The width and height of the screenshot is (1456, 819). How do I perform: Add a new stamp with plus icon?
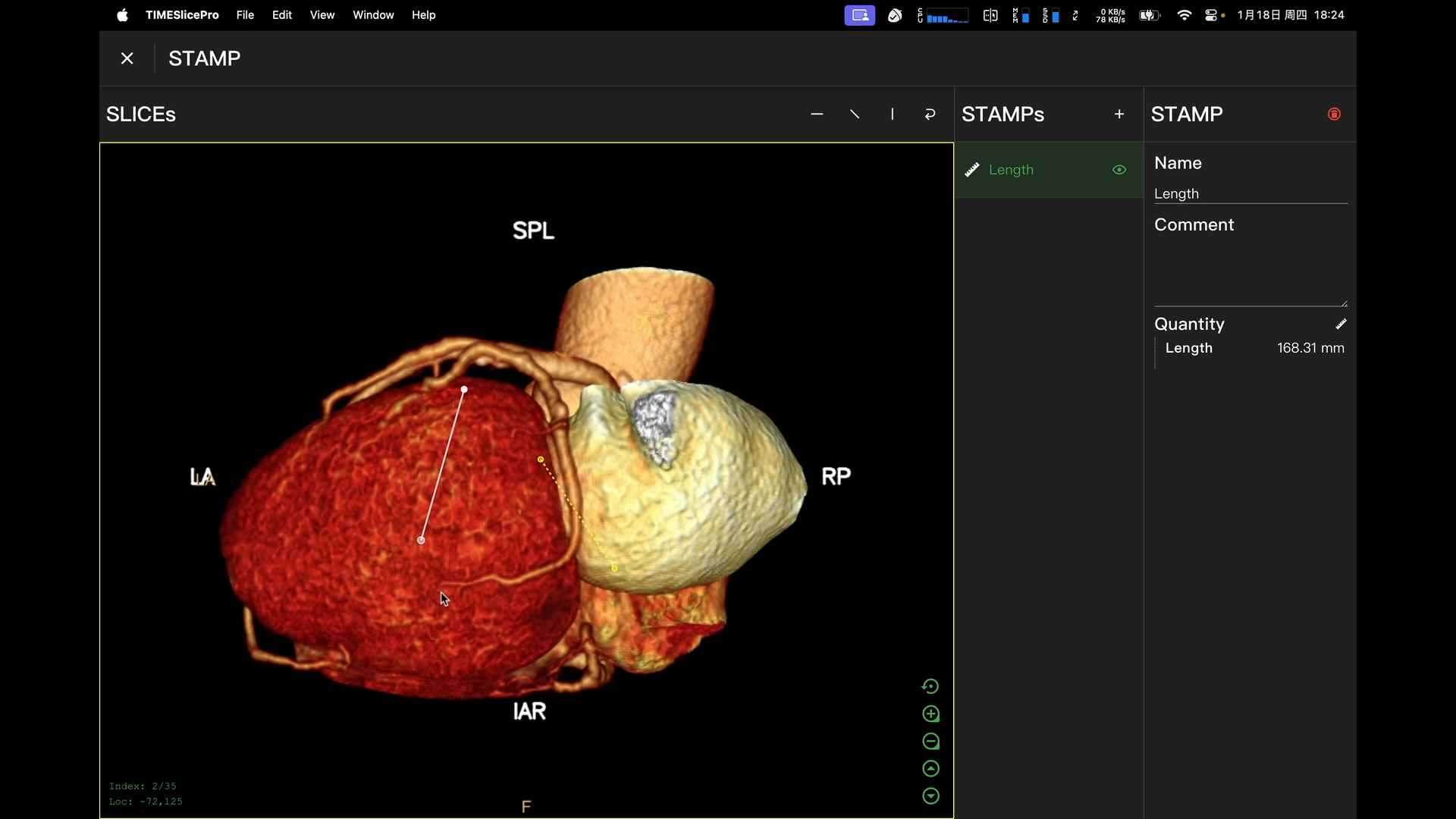tap(1119, 115)
